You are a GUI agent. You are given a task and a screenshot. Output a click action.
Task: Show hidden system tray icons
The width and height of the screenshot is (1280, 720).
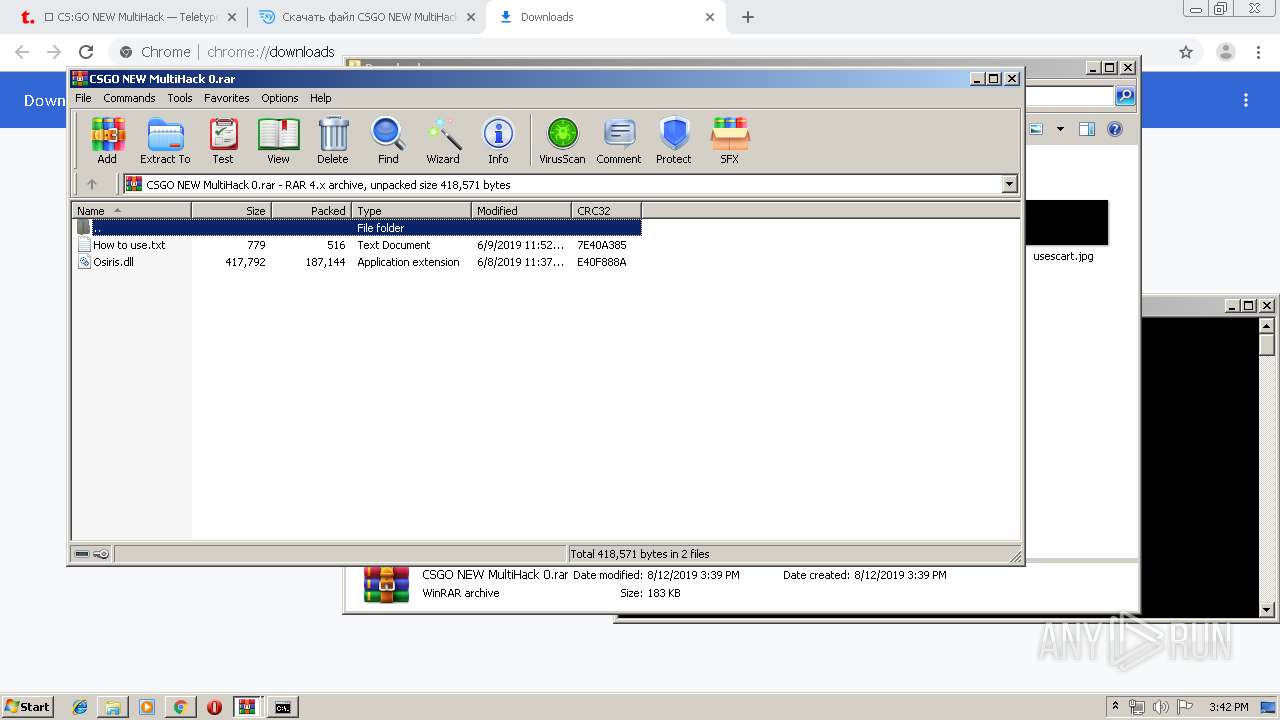click(1115, 707)
